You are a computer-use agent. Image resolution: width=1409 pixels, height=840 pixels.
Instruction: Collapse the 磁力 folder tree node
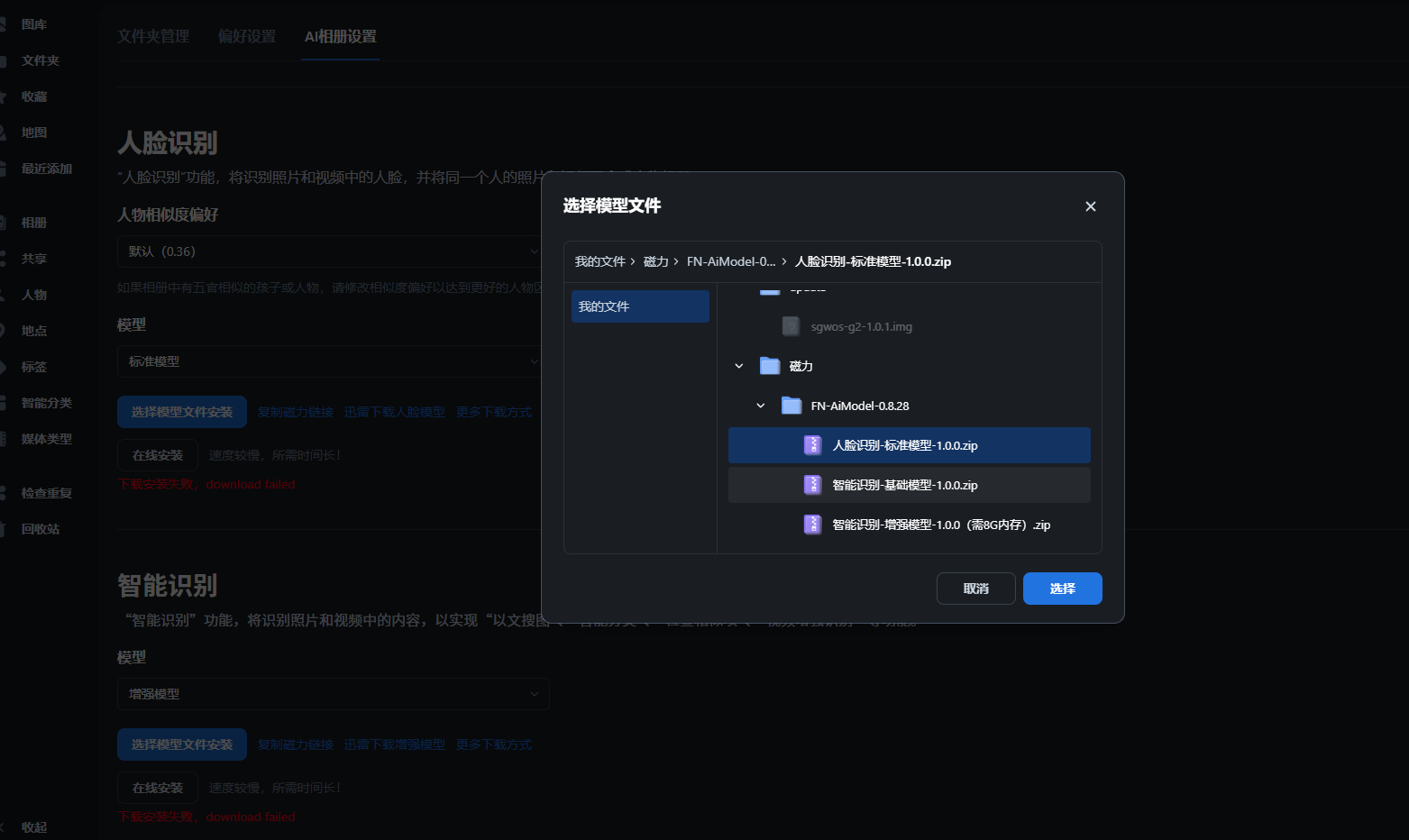click(739, 366)
